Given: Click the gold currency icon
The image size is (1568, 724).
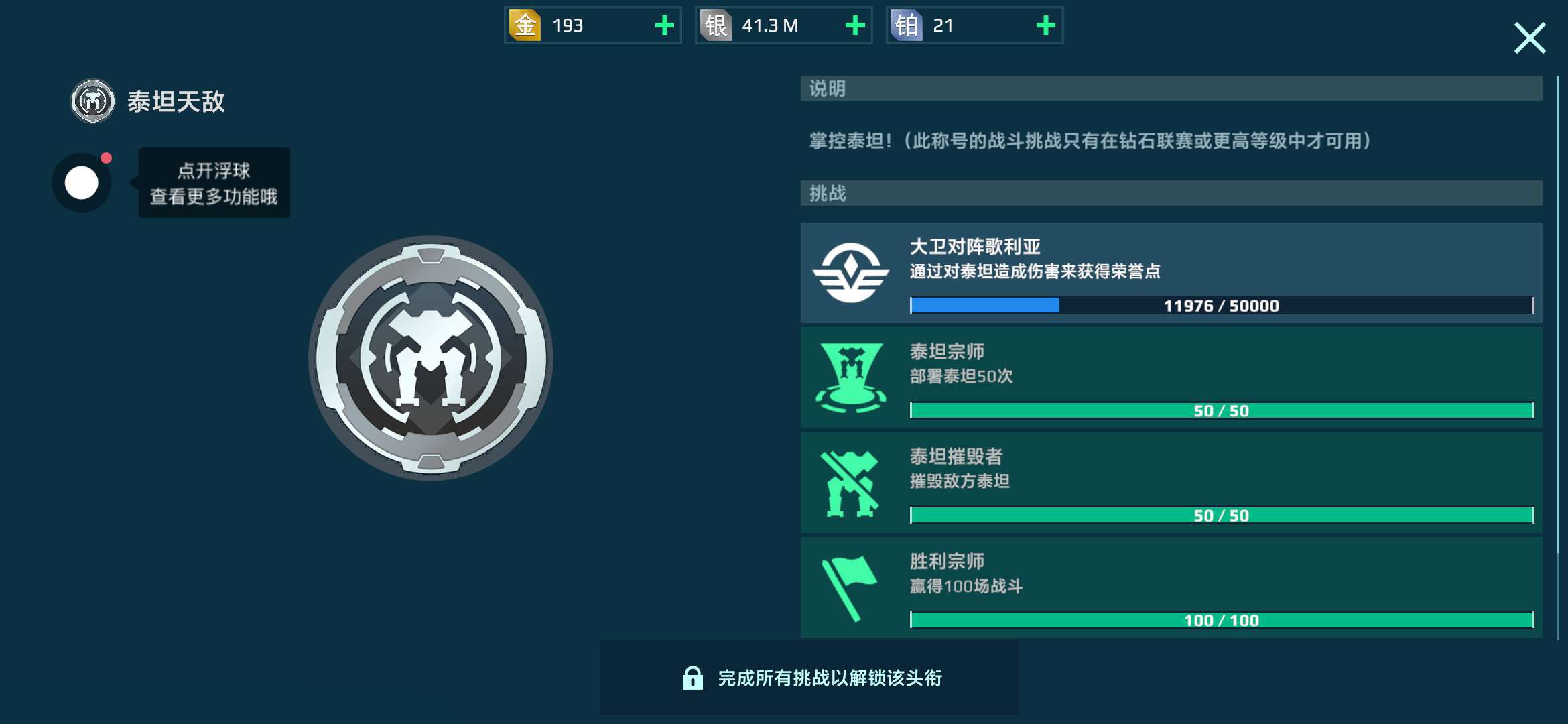Looking at the screenshot, I should coord(525,25).
